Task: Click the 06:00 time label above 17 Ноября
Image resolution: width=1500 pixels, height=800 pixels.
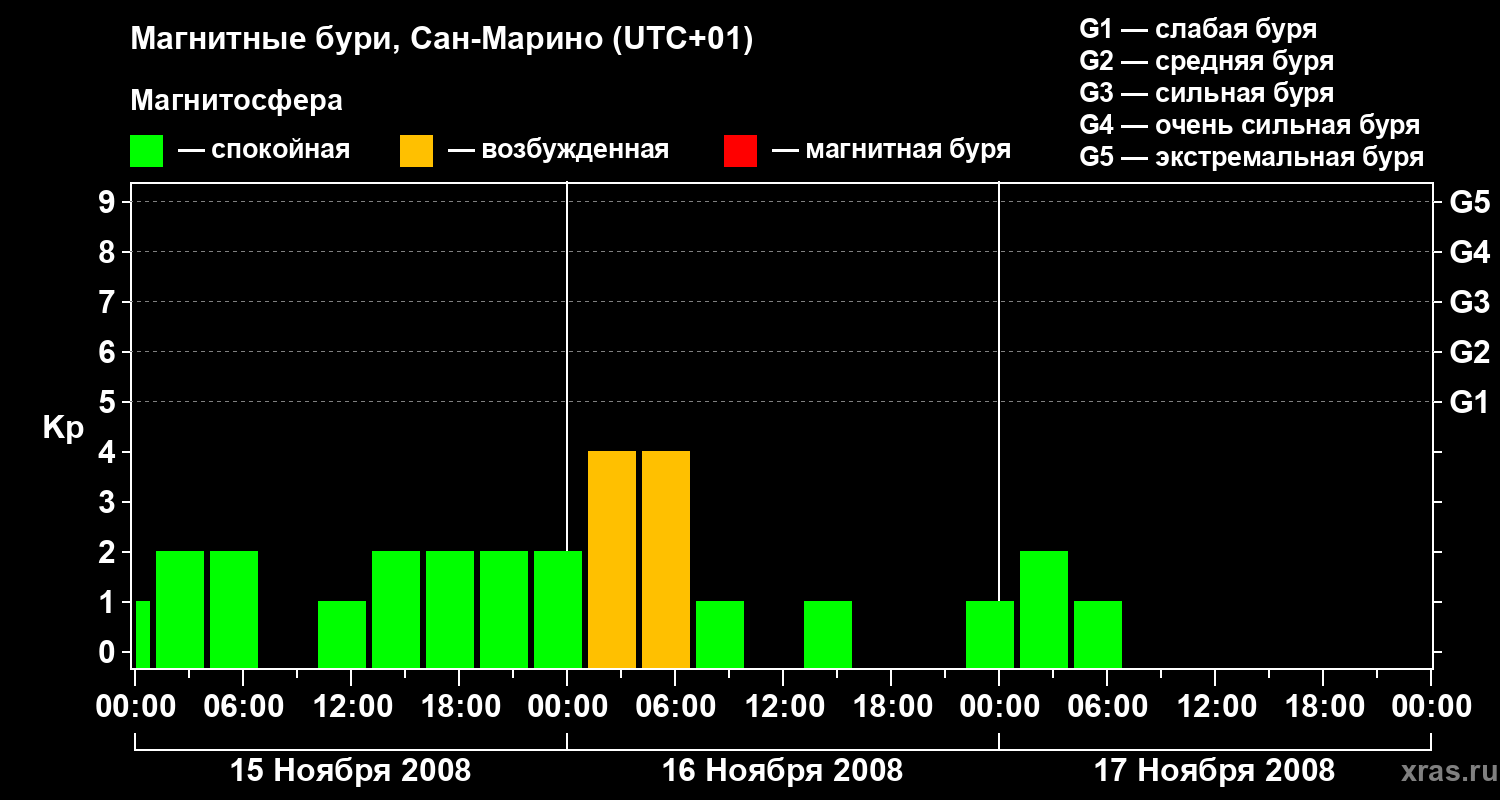Action: pos(1107,707)
